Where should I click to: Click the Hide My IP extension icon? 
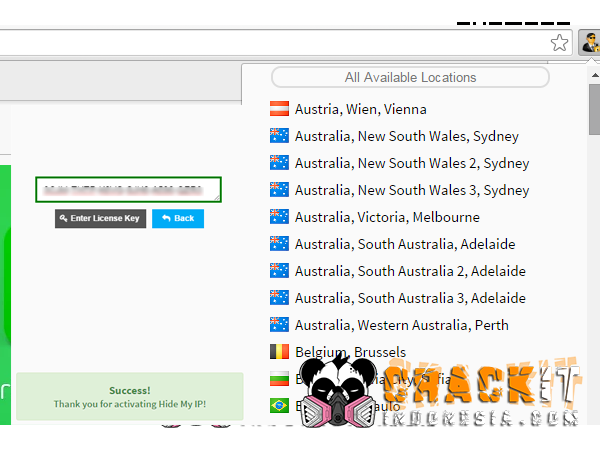coord(589,42)
